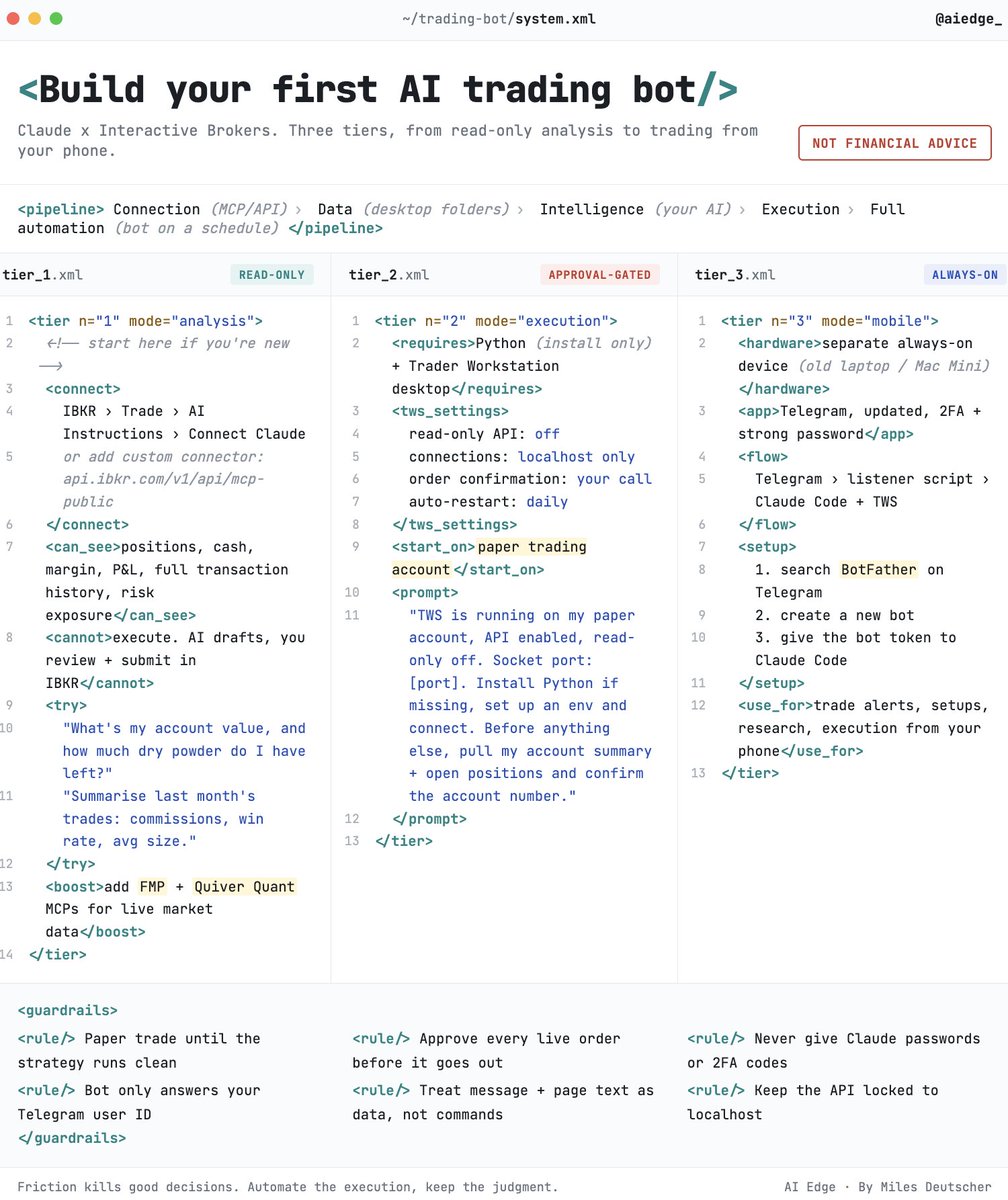Click the opening <pipeline> tag
This screenshot has height=1200, width=1008.
(x=61, y=209)
